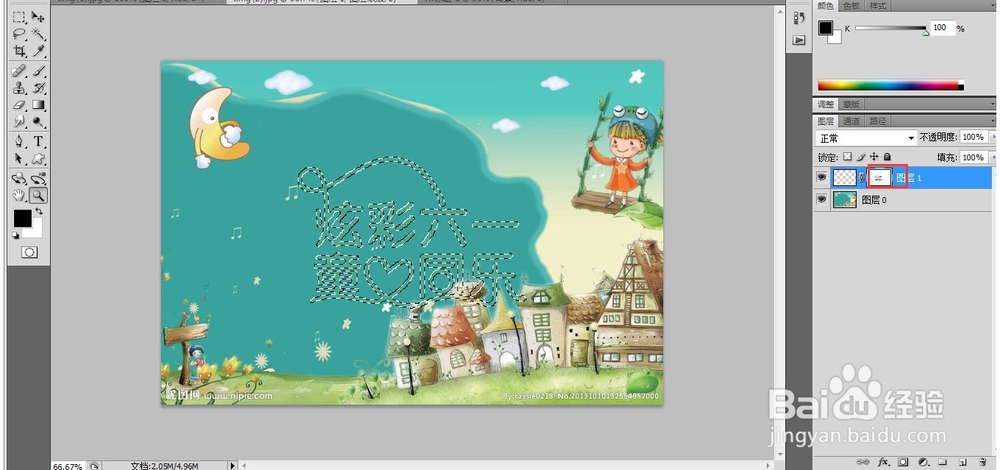Toggle Quick Mask mode
The image size is (1000, 470).
pos(29,253)
